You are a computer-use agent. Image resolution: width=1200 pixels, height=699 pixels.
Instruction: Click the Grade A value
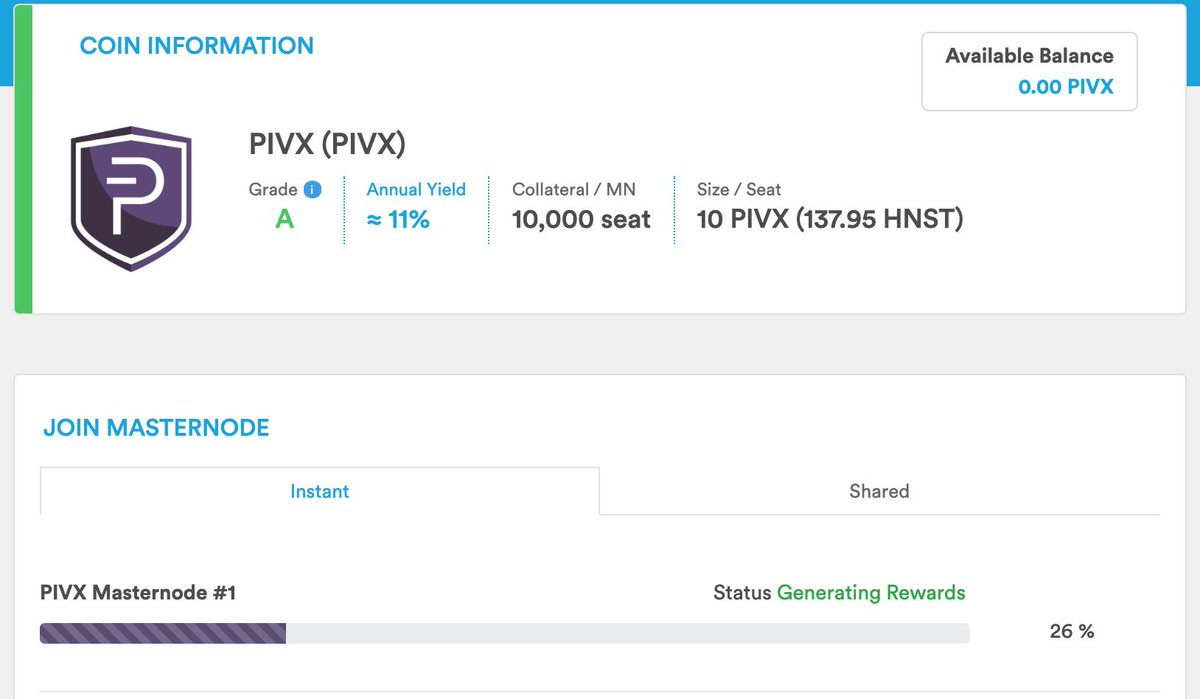coord(285,219)
